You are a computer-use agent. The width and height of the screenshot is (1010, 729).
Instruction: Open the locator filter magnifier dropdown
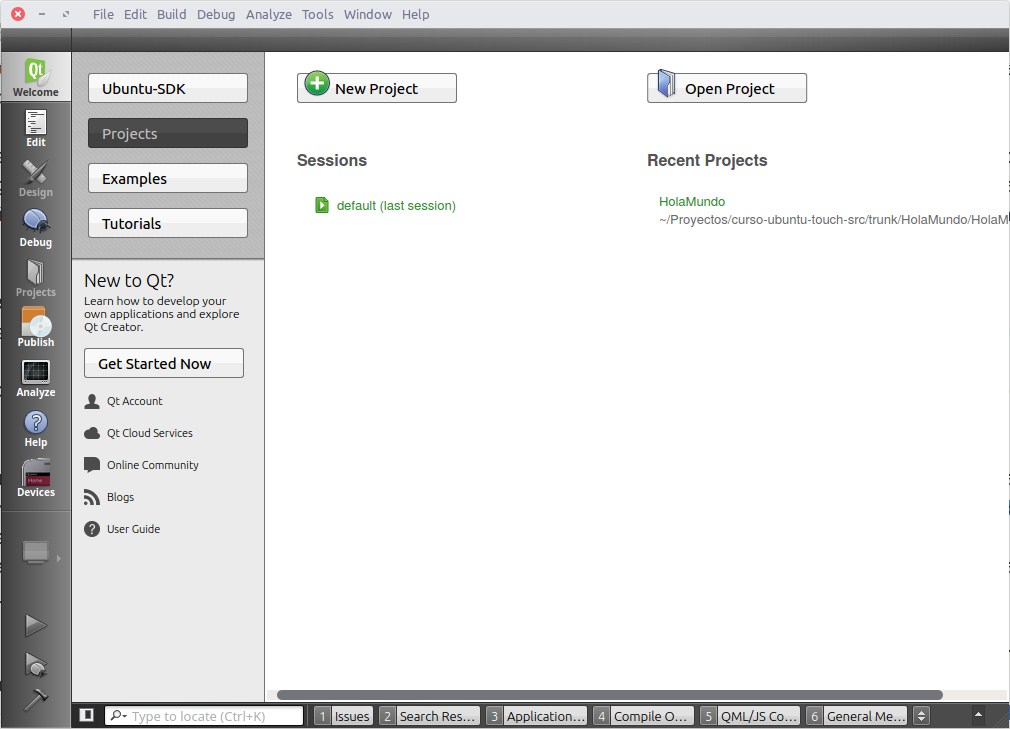pyautogui.click(x=119, y=715)
